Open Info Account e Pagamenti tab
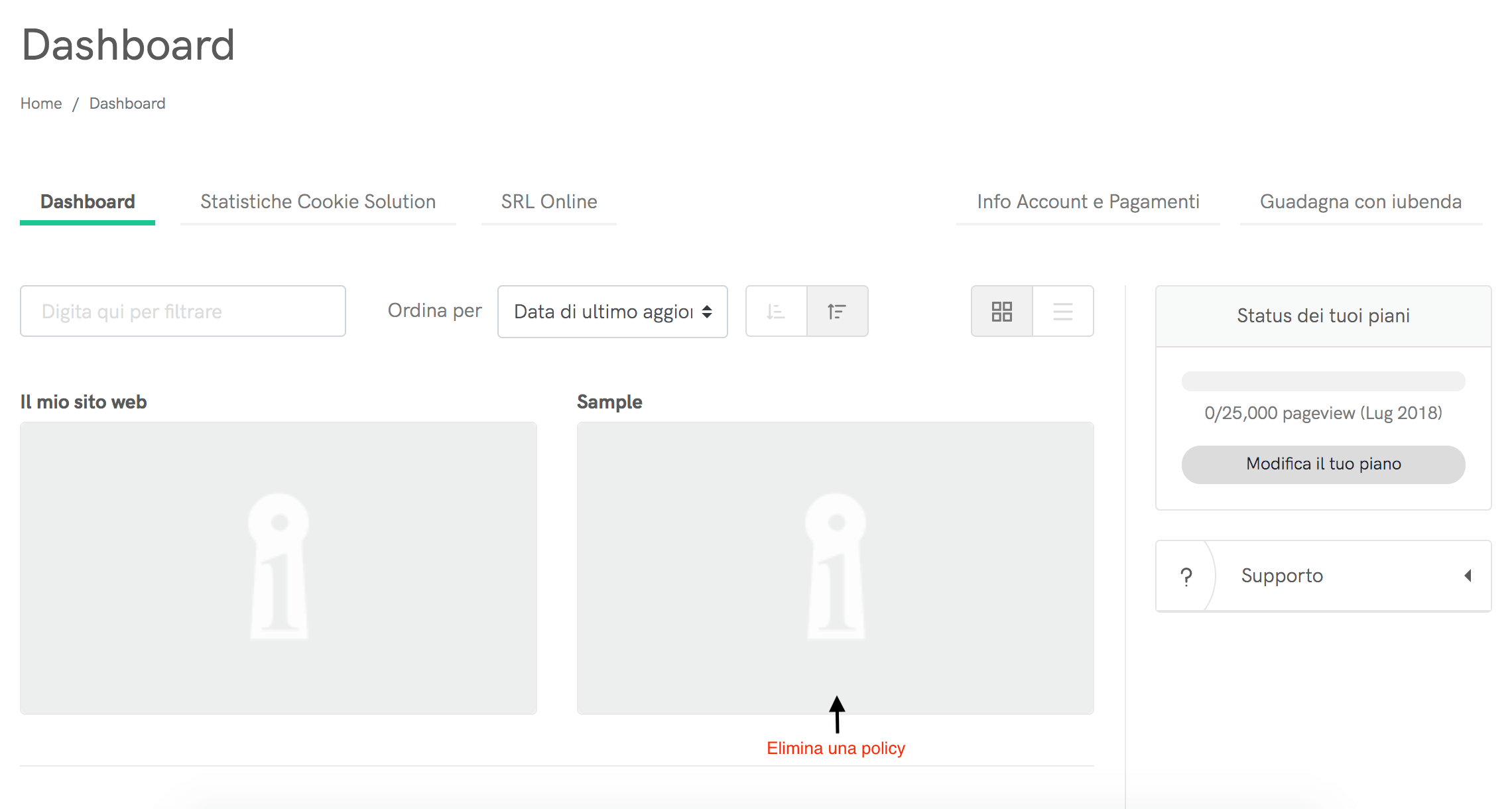Image resolution: width=1512 pixels, height=809 pixels. click(x=1088, y=202)
